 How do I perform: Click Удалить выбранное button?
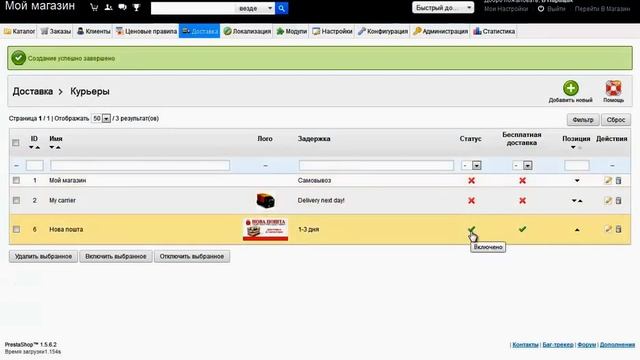43,256
